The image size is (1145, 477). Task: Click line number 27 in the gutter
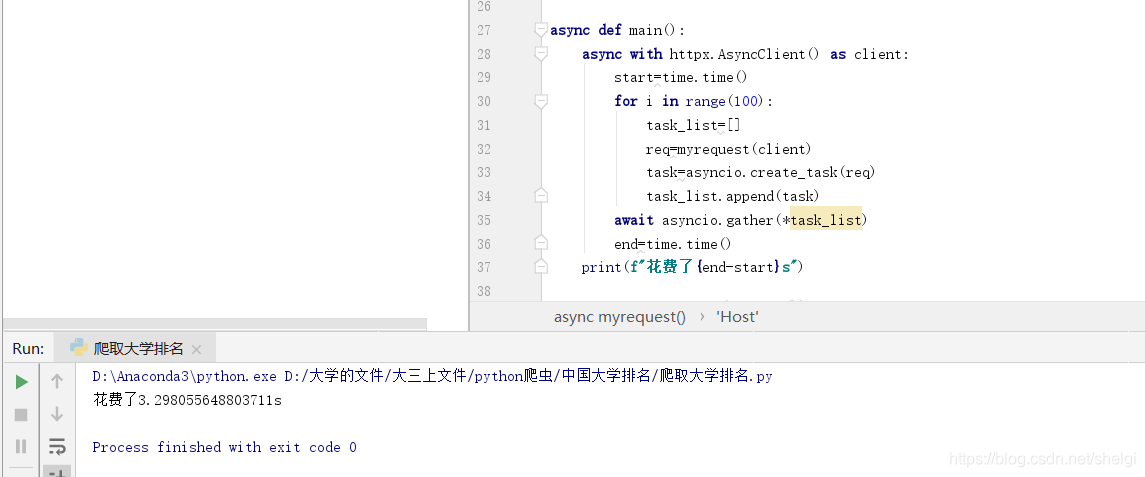(484, 30)
